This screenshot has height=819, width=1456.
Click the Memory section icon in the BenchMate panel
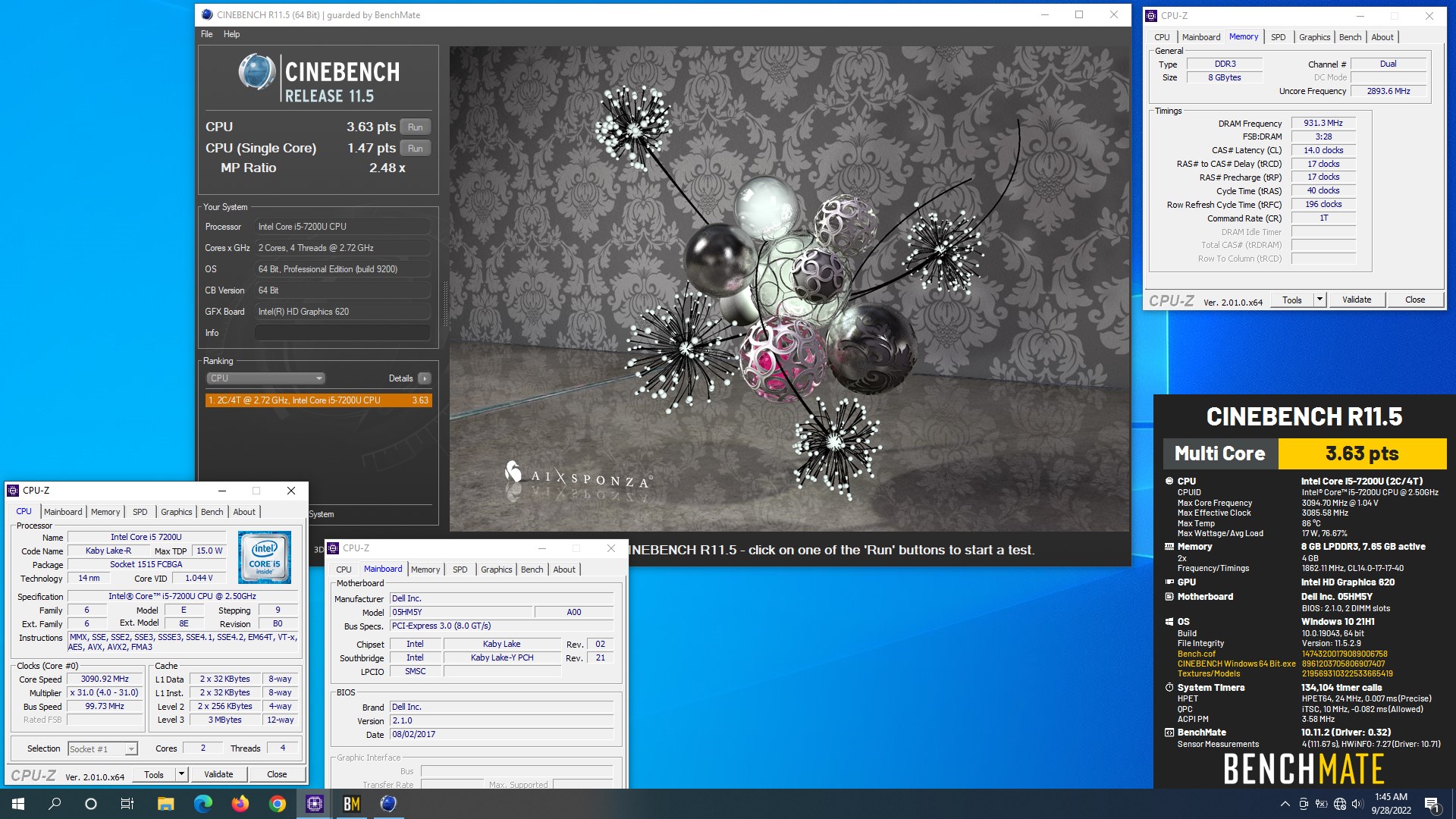[x=1169, y=547]
